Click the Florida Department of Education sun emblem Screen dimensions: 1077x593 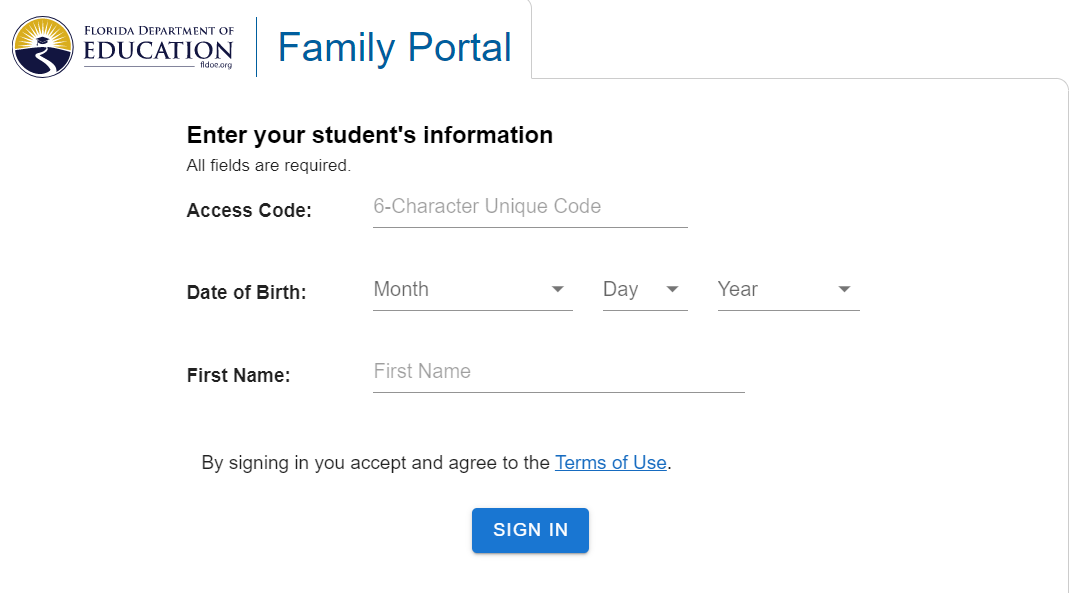coord(43,47)
